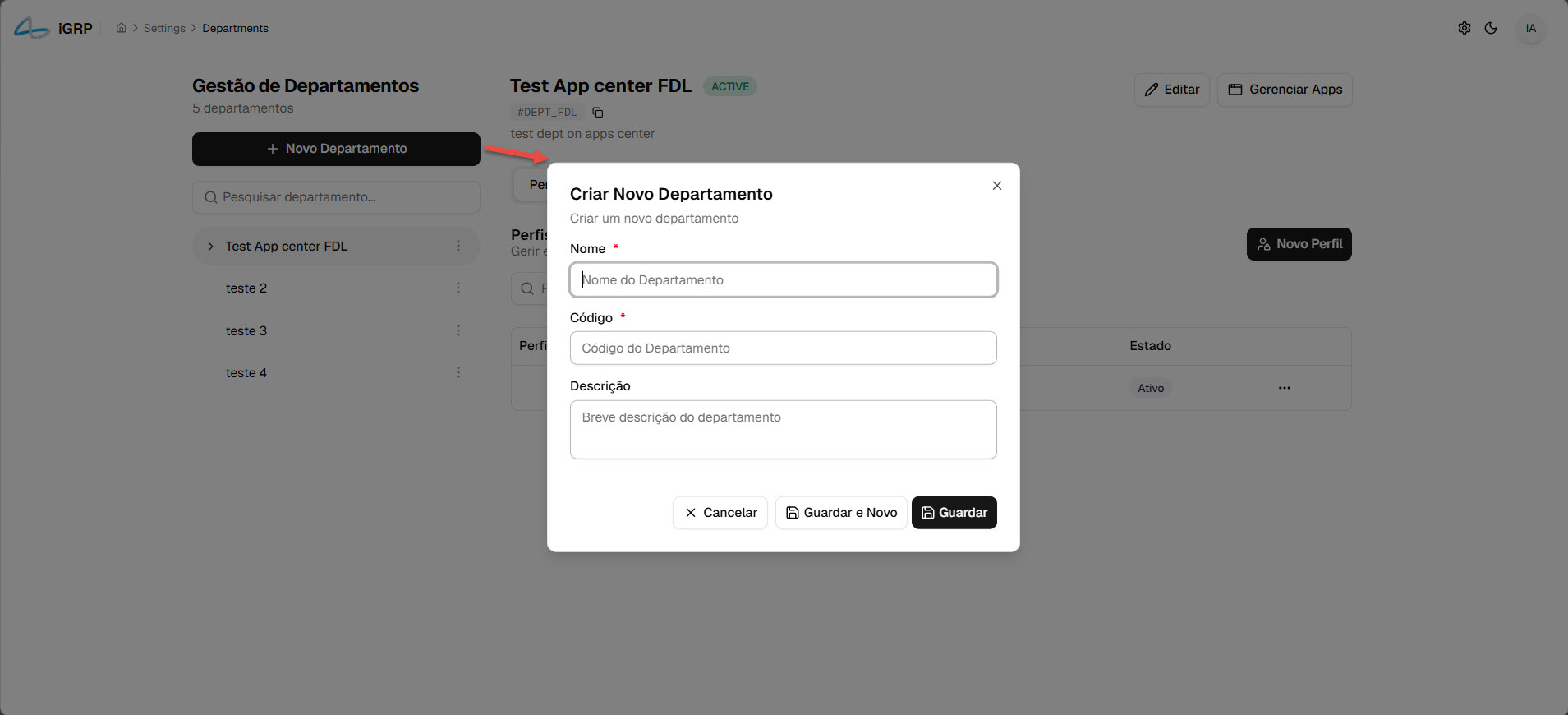
Task: Expand Test App center FDL chevron
Action: pos(210,247)
